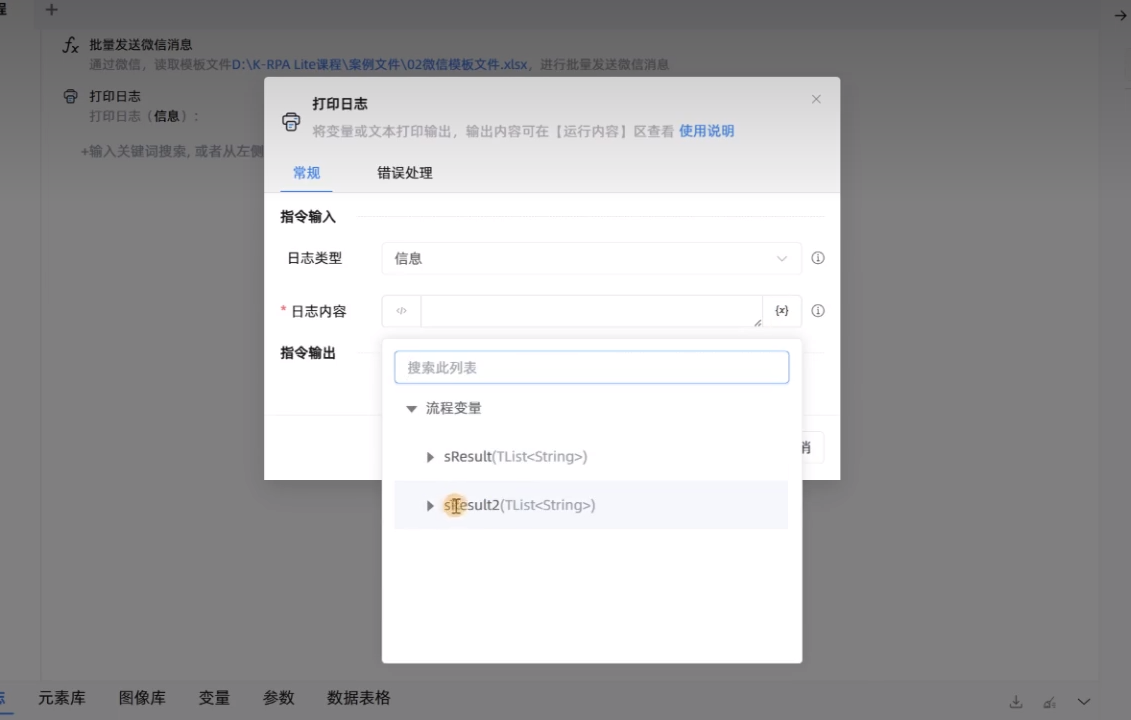Open the 日志类型 dropdown showing 信息
The width and height of the screenshot is (1131, 720).
click(x=591, y=258)
